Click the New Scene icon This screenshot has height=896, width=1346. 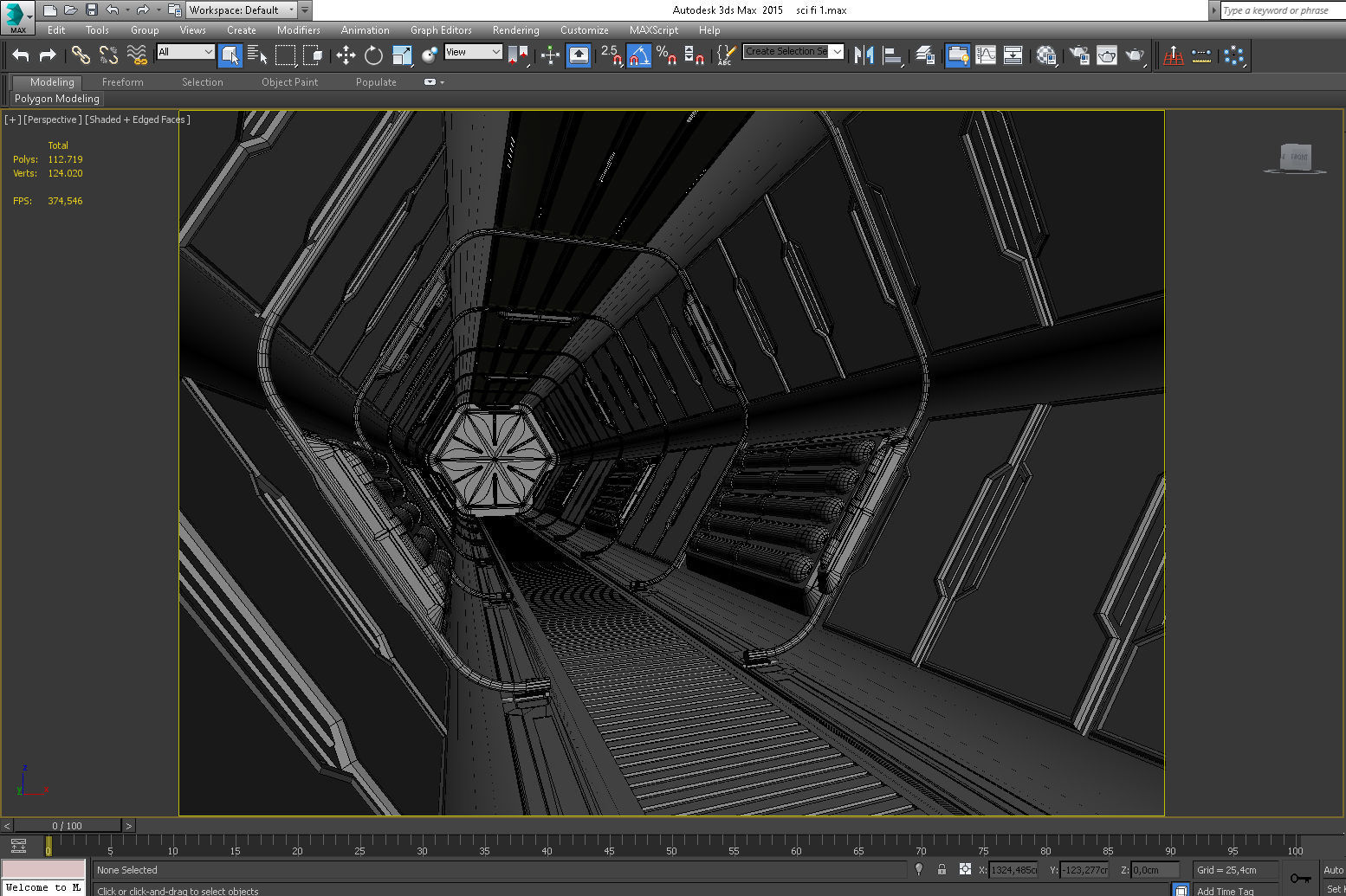tap(49, 10)
